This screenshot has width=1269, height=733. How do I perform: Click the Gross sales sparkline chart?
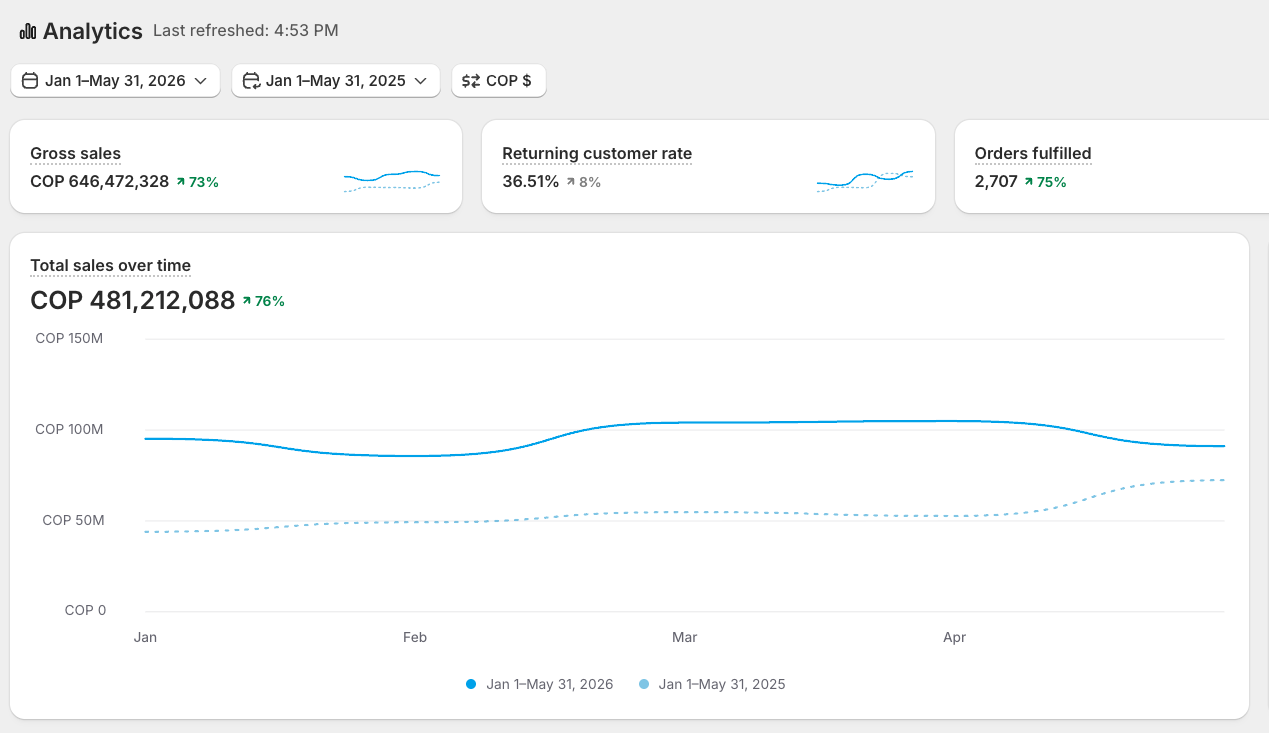click(x=392, y=180)
